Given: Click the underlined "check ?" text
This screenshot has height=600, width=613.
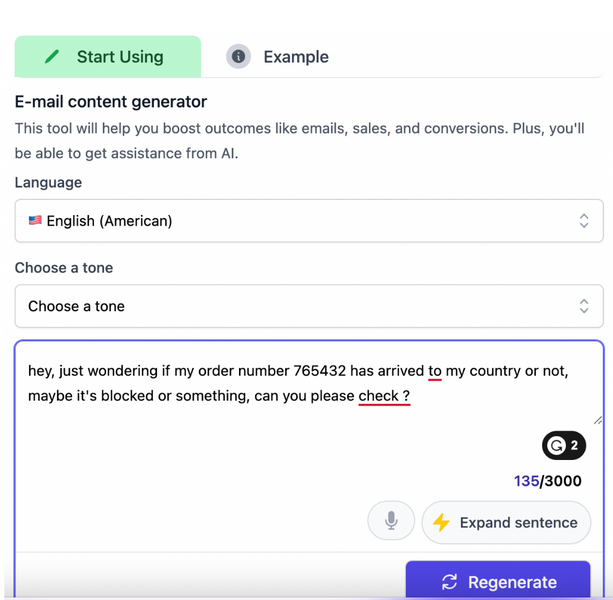Looking at the screenshot, I should [384, 396].
